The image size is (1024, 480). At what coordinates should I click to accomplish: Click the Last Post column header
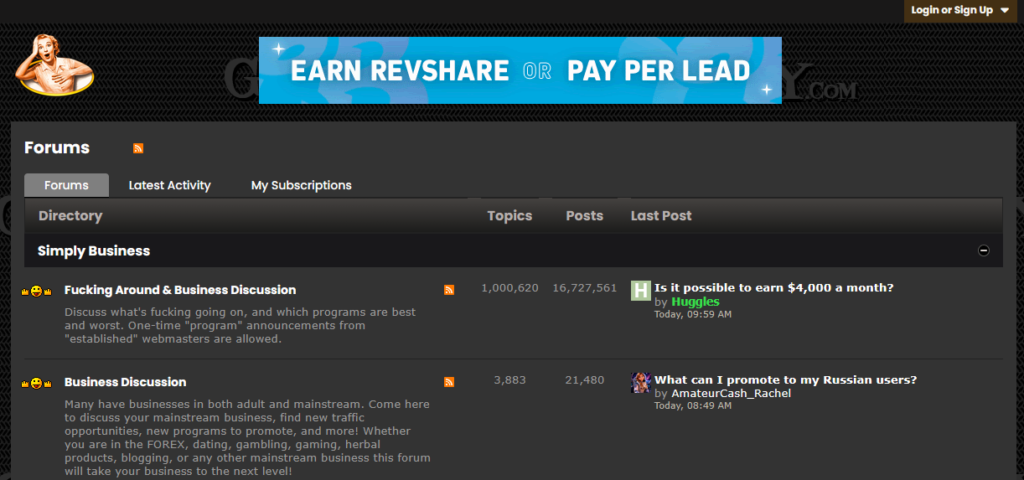coord(661,216)
